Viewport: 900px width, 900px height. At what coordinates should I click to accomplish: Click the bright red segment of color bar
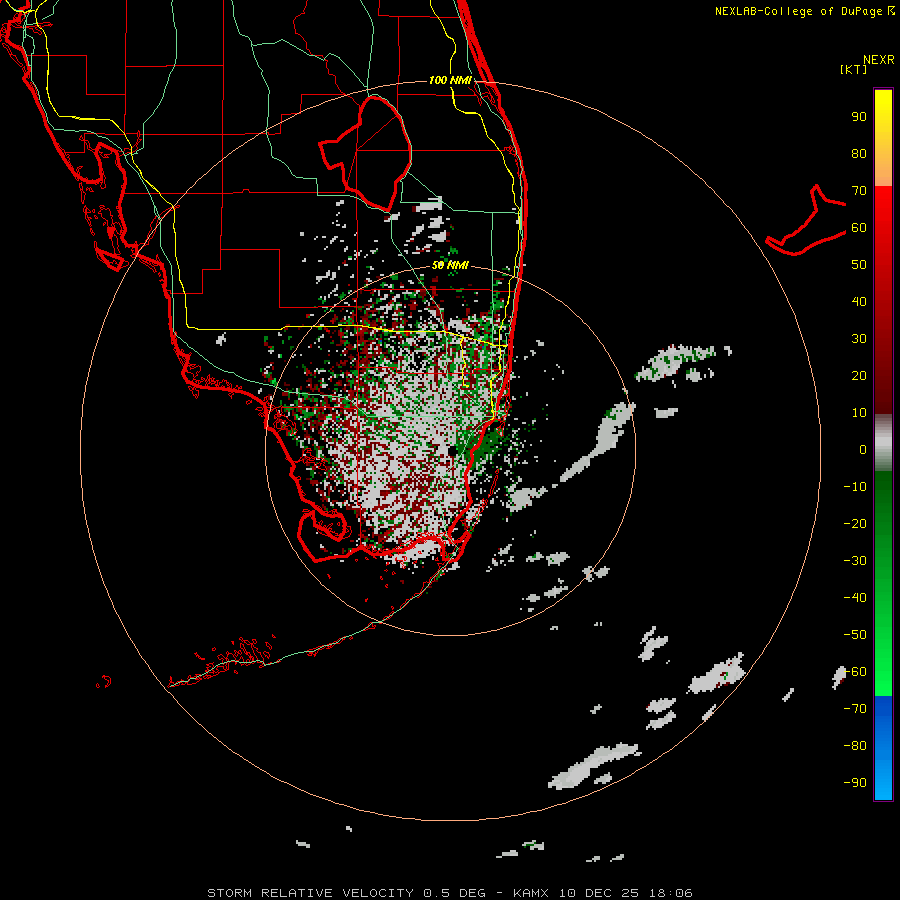click(x=883, y=212)
